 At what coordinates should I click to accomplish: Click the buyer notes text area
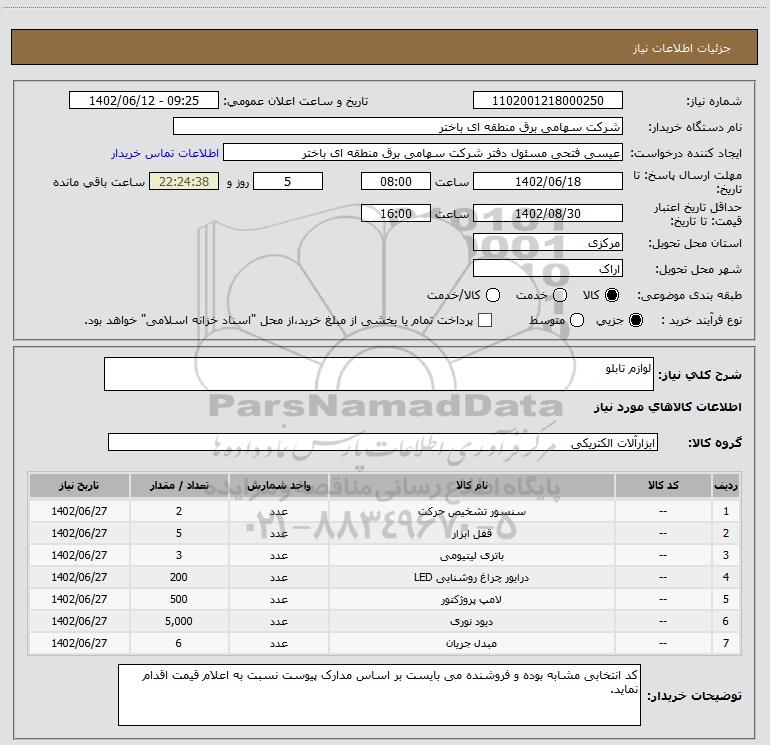[379, 695]
